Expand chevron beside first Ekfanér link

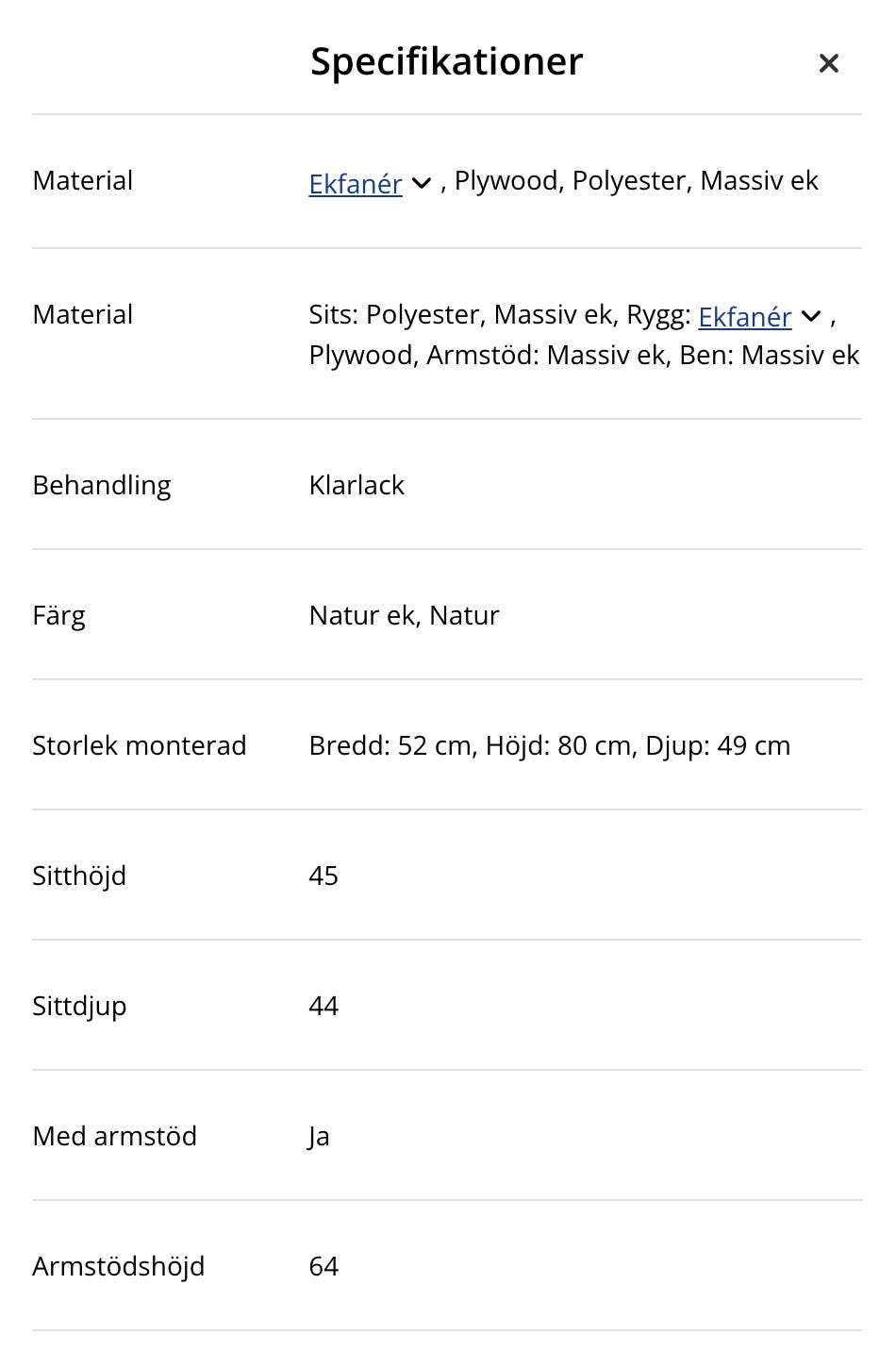tap(422, 183)
